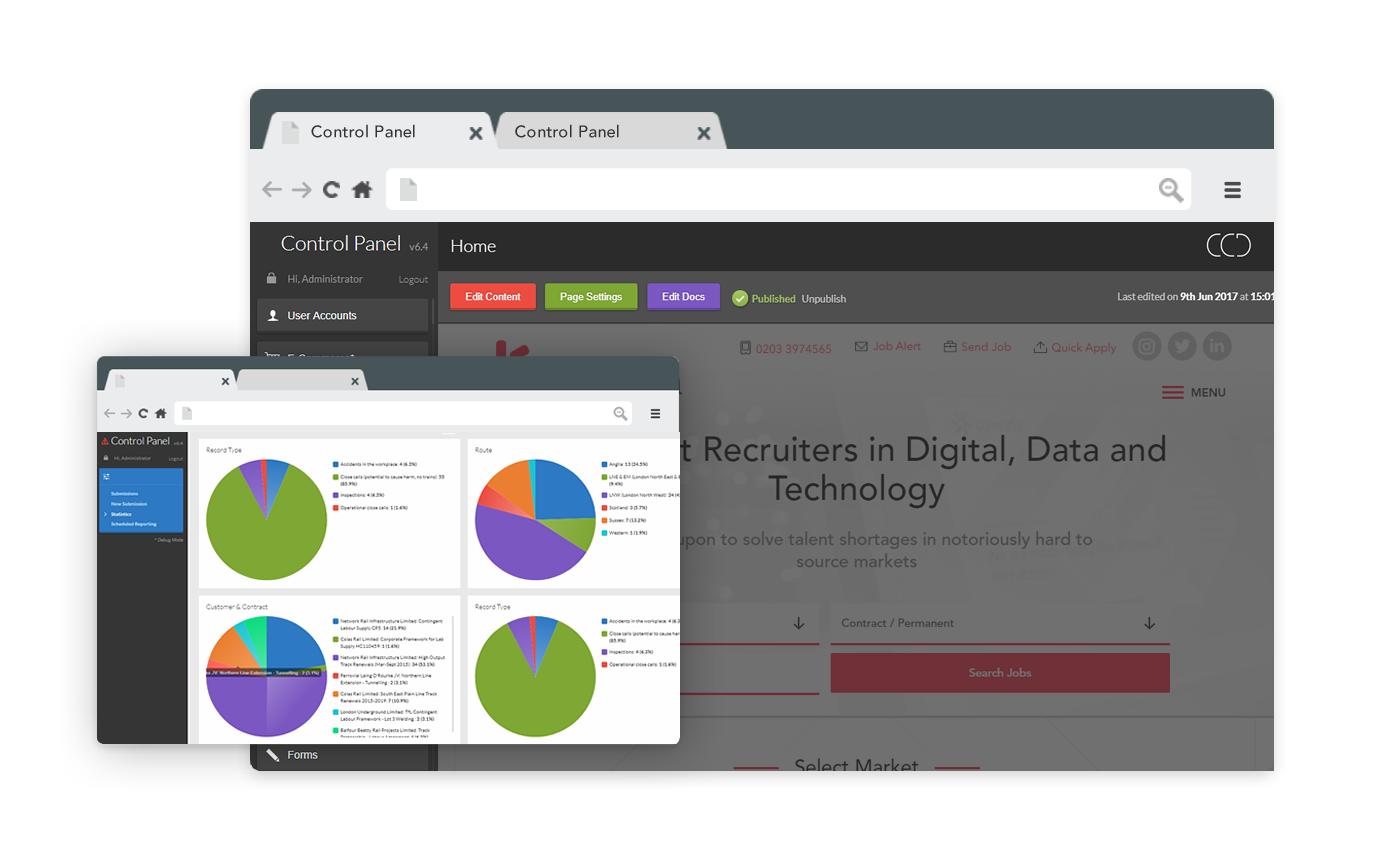The height and width of the screenshot is (844, 1400).
Task: Click the Instagram icon in site header
Action: tap(1147, 347)
